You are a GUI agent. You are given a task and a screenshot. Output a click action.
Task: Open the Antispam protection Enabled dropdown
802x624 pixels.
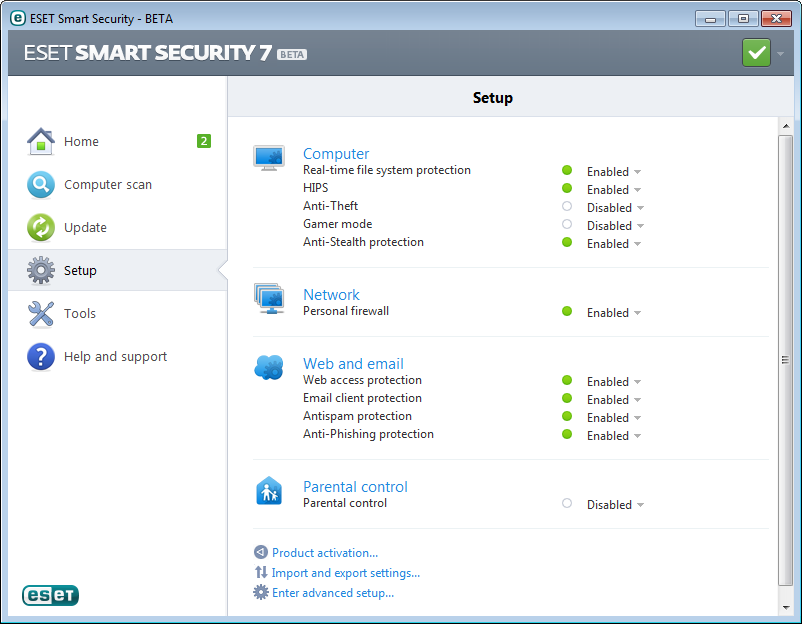click(613, 418)
